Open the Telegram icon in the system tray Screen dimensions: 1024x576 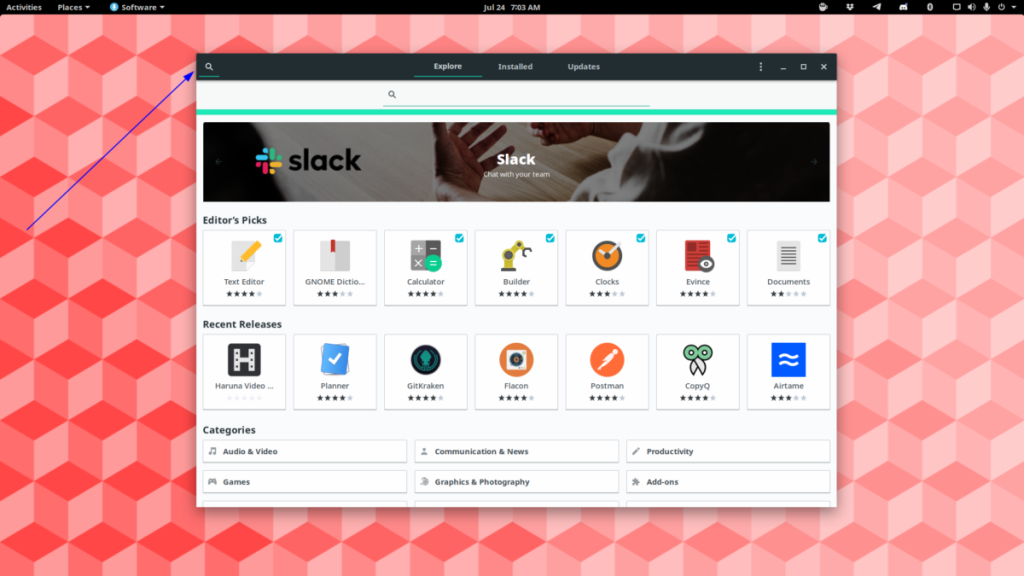pos(876,7)
